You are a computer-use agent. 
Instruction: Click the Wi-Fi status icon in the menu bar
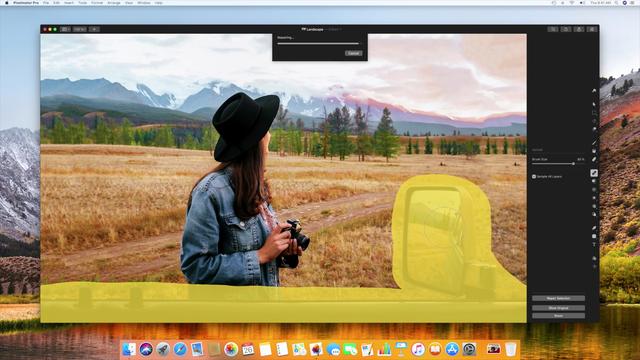[x=572, y=3]
